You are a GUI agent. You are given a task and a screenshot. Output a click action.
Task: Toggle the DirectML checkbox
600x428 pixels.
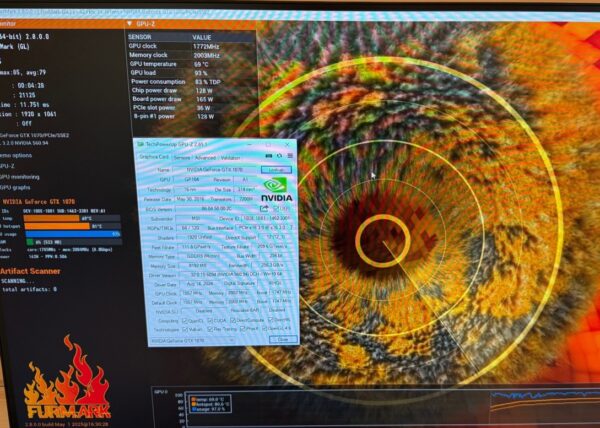click(271, 319)
